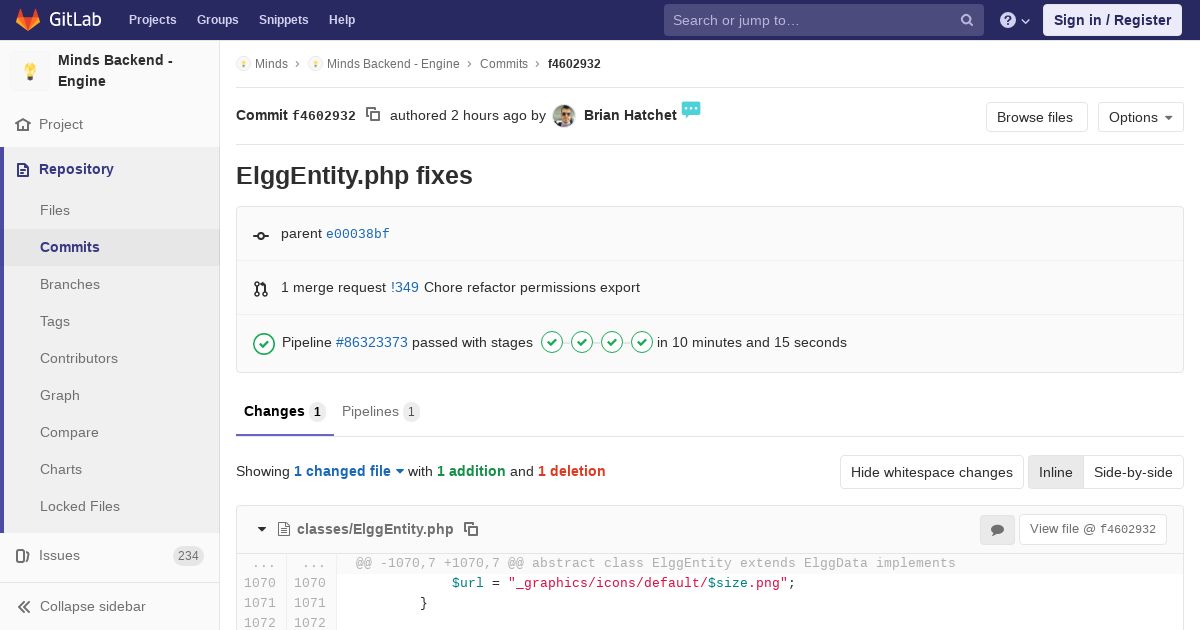
Task: Copy the commit SHA with the clipboard icon
Action: pos(373,115)
